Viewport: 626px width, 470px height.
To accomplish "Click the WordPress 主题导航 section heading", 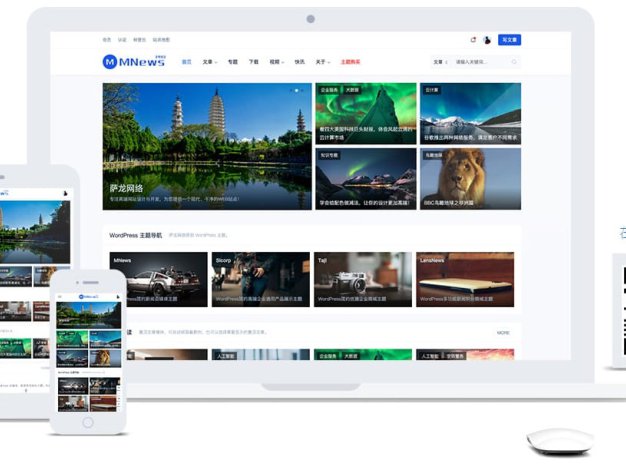I will (x=136, y=235).
